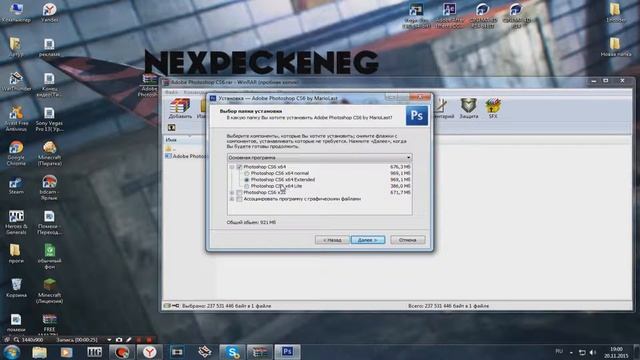This screenshot has height=360, width=640.
Task: Open the Adobe Photoshop archive desktop icon
Action: tap(150, 84)
